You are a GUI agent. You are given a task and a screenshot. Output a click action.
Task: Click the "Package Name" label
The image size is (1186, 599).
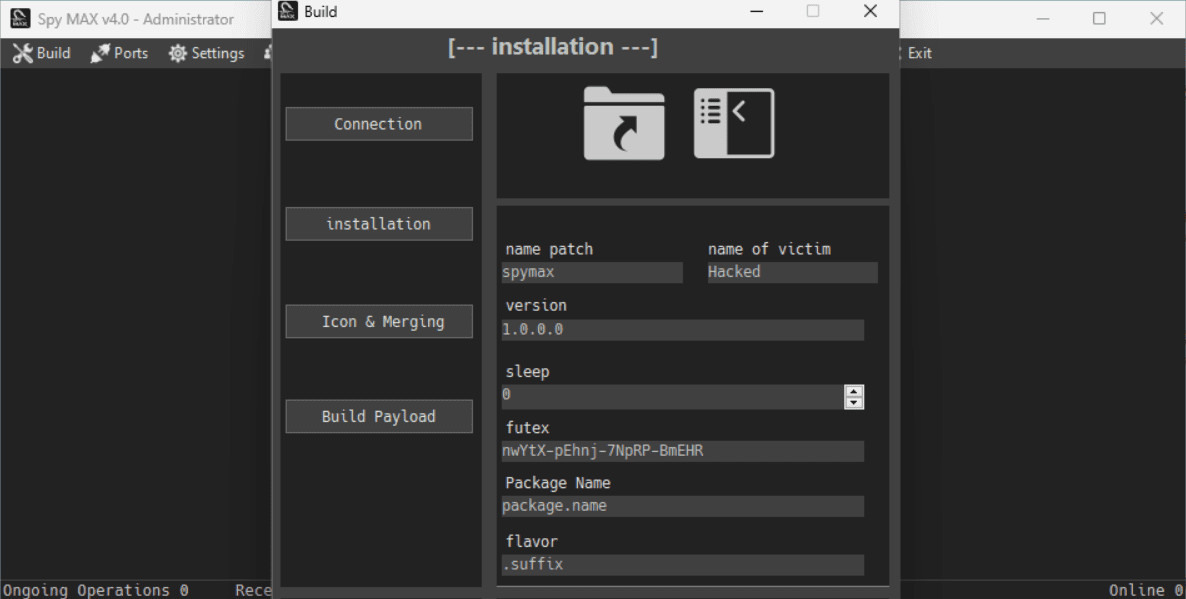point(557,483)
